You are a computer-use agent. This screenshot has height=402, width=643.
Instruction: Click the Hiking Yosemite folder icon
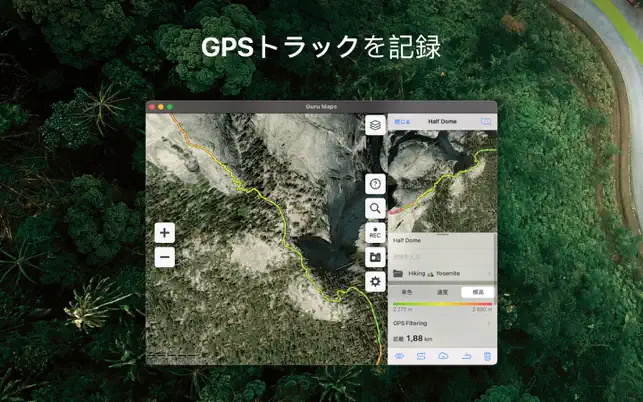pyautogui.click(x=398, y=273)
